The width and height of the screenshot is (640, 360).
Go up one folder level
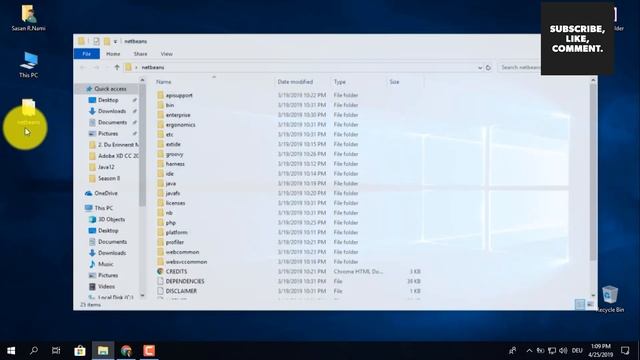click(x=117, y=67)
